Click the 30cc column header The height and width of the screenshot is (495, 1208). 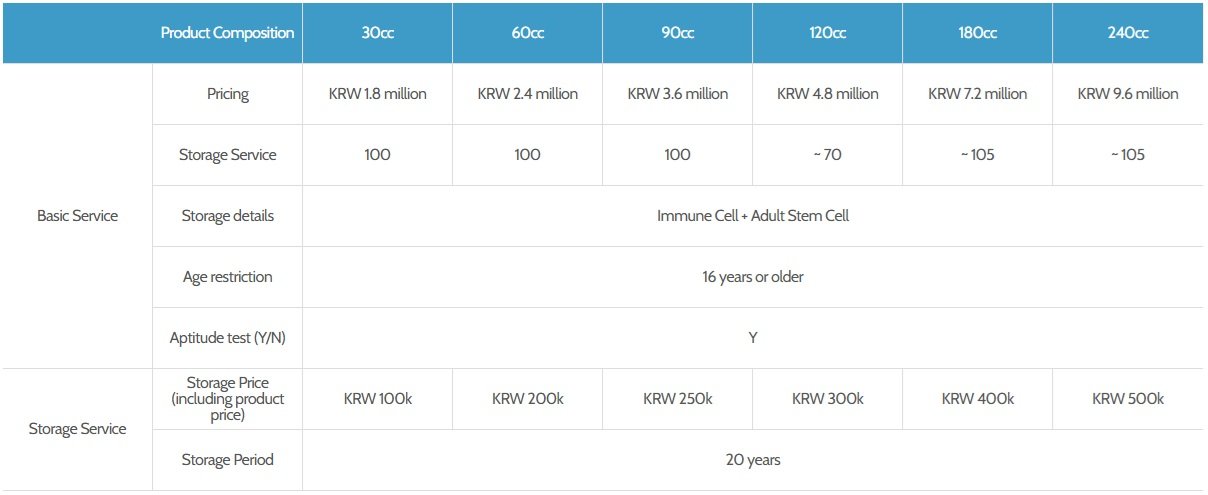coord(377,32)
